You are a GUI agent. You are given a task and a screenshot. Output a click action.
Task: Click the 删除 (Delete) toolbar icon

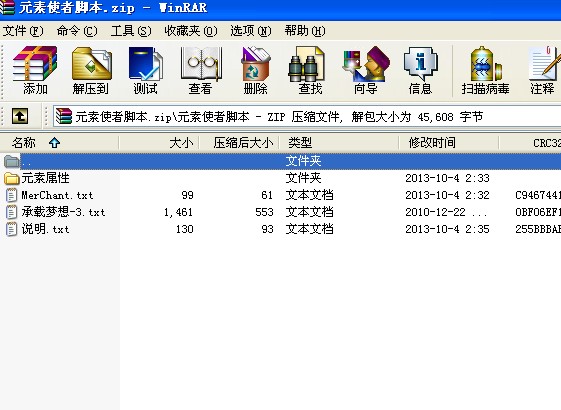point(255,70)
